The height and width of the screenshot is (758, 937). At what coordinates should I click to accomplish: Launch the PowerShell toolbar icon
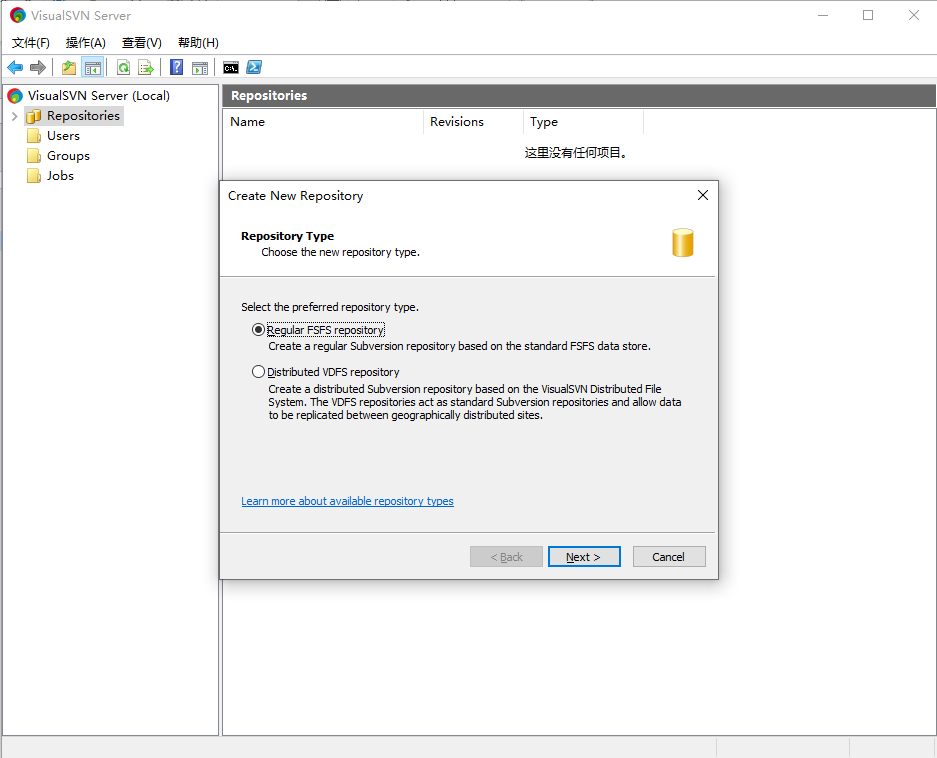254,67
